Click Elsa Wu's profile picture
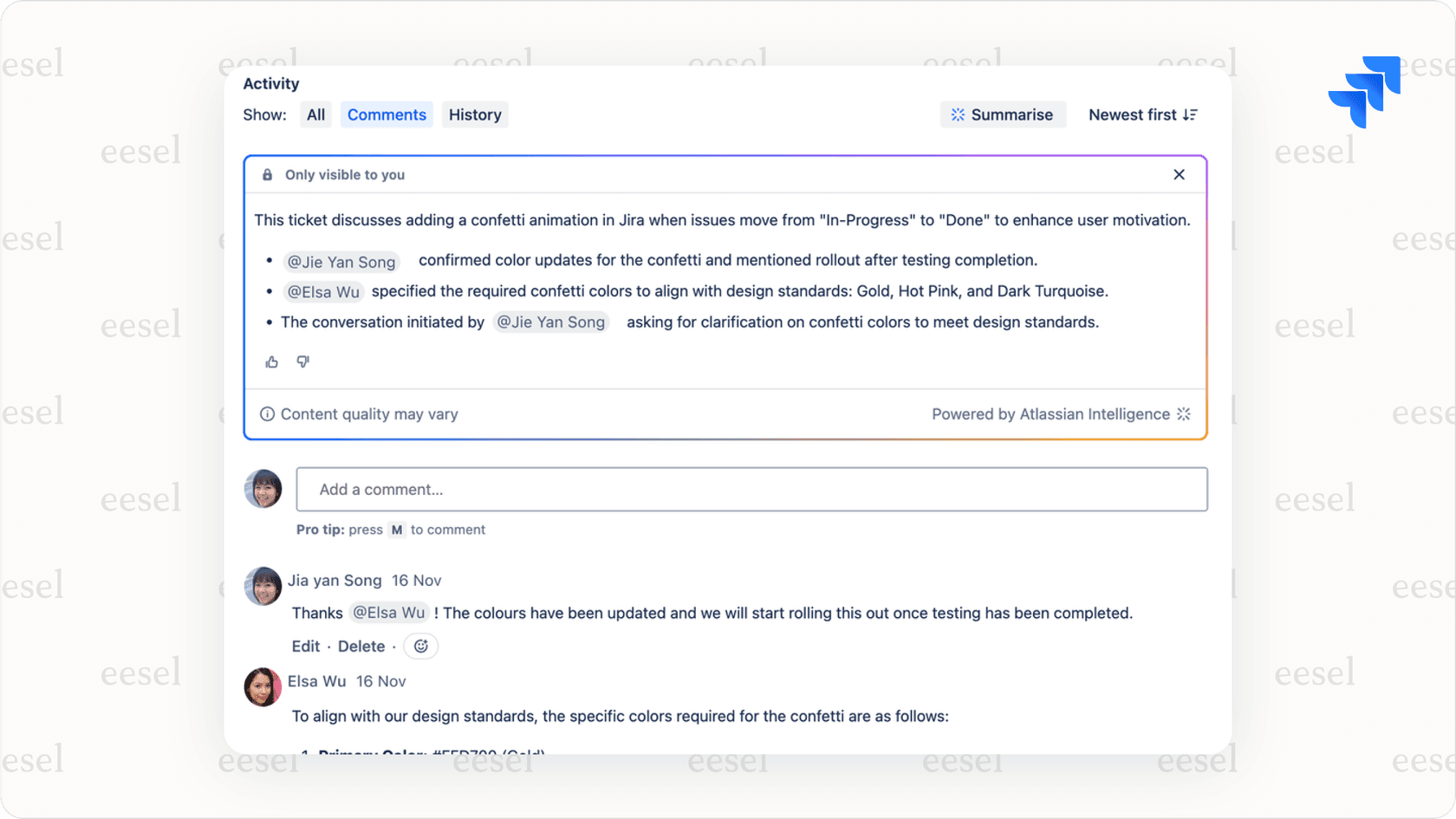Image resolution: width=1456 pixels, height=819 pixels. point(263,686)
